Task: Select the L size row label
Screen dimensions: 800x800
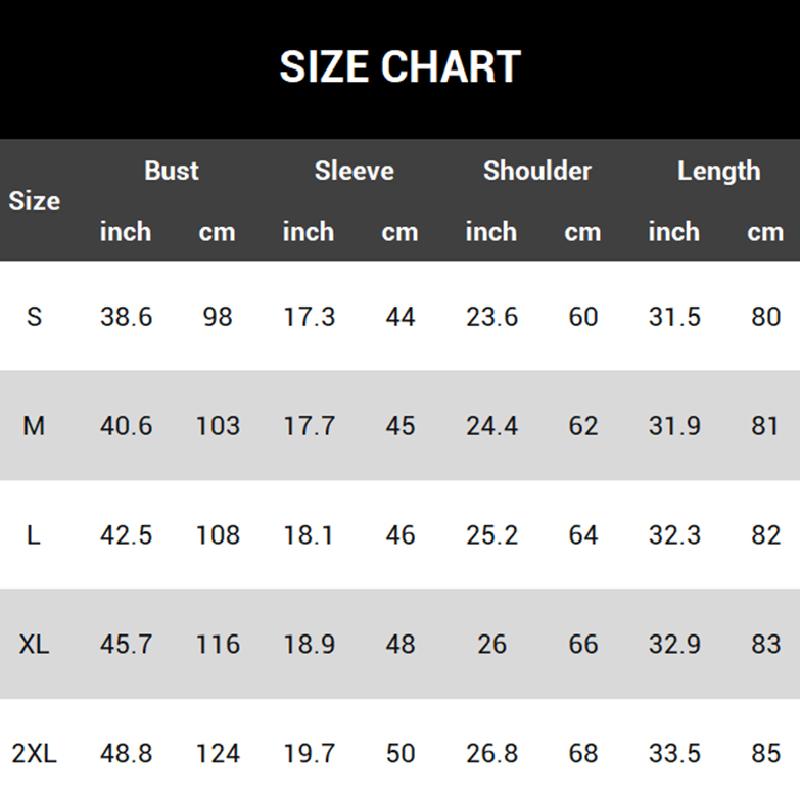Action: tap(34, 535)
